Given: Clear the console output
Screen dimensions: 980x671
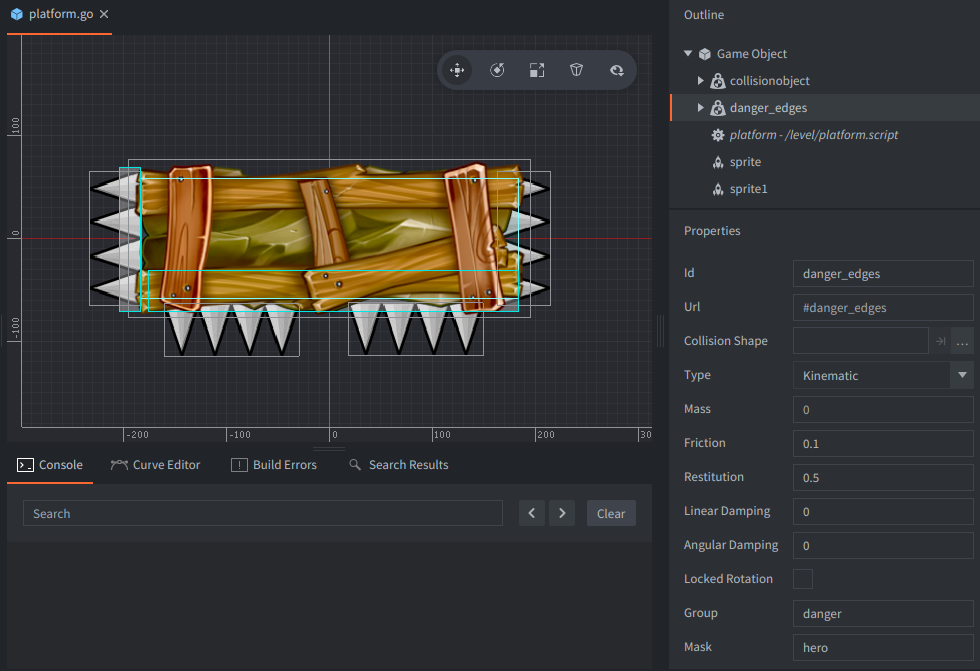Looking at the screenshot, I should pyautogui.click(x=610, y=514).
